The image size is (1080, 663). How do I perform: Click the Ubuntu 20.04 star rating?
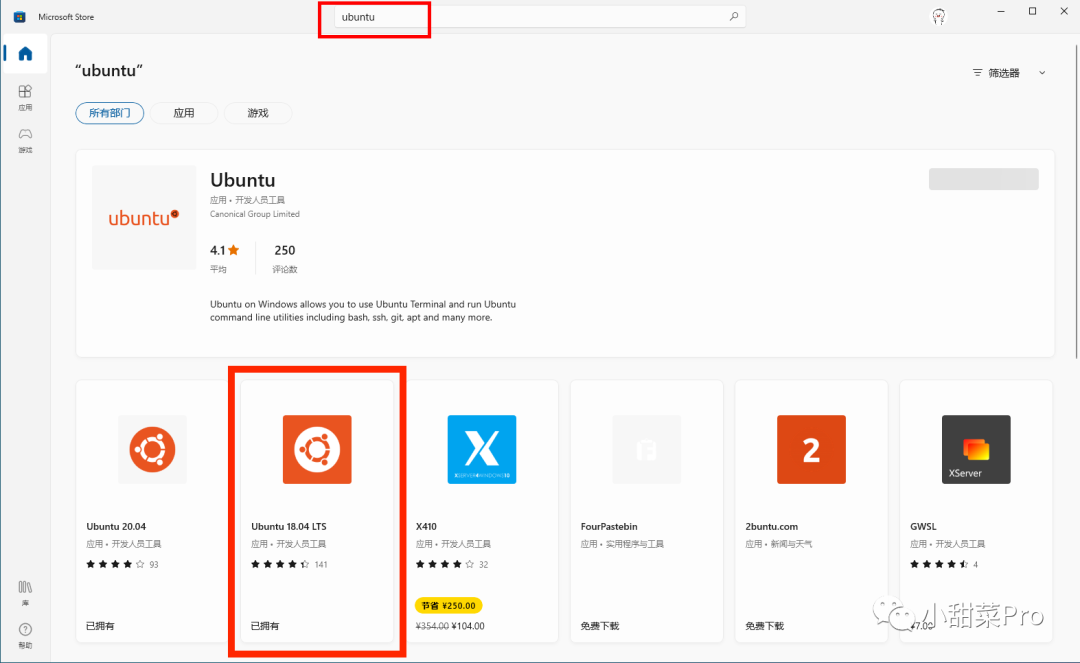(115, 565)
